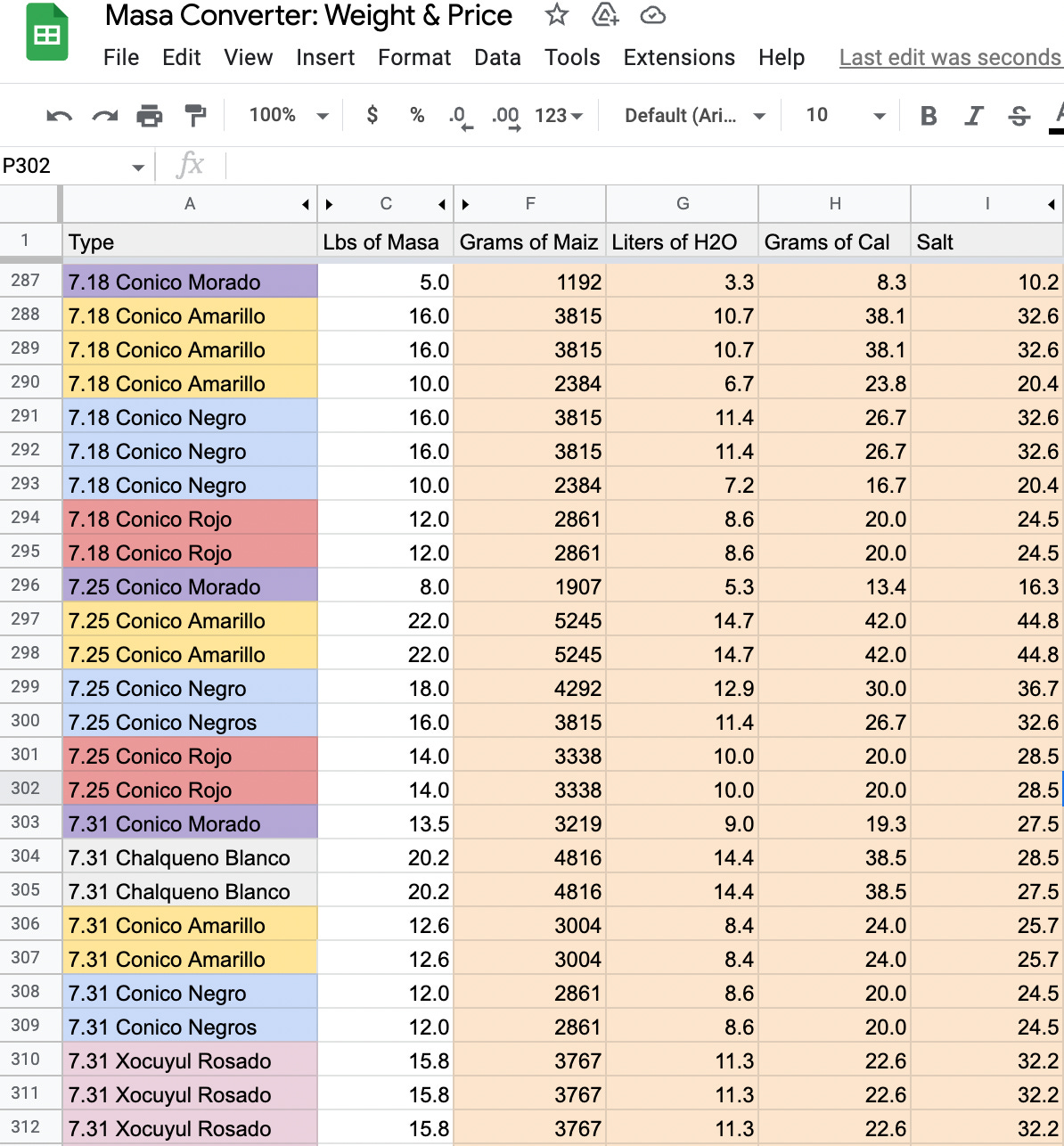This screenshot has height=1146, width=1064.
Task: Check the cloud save status icon
Action: (653, 15)
